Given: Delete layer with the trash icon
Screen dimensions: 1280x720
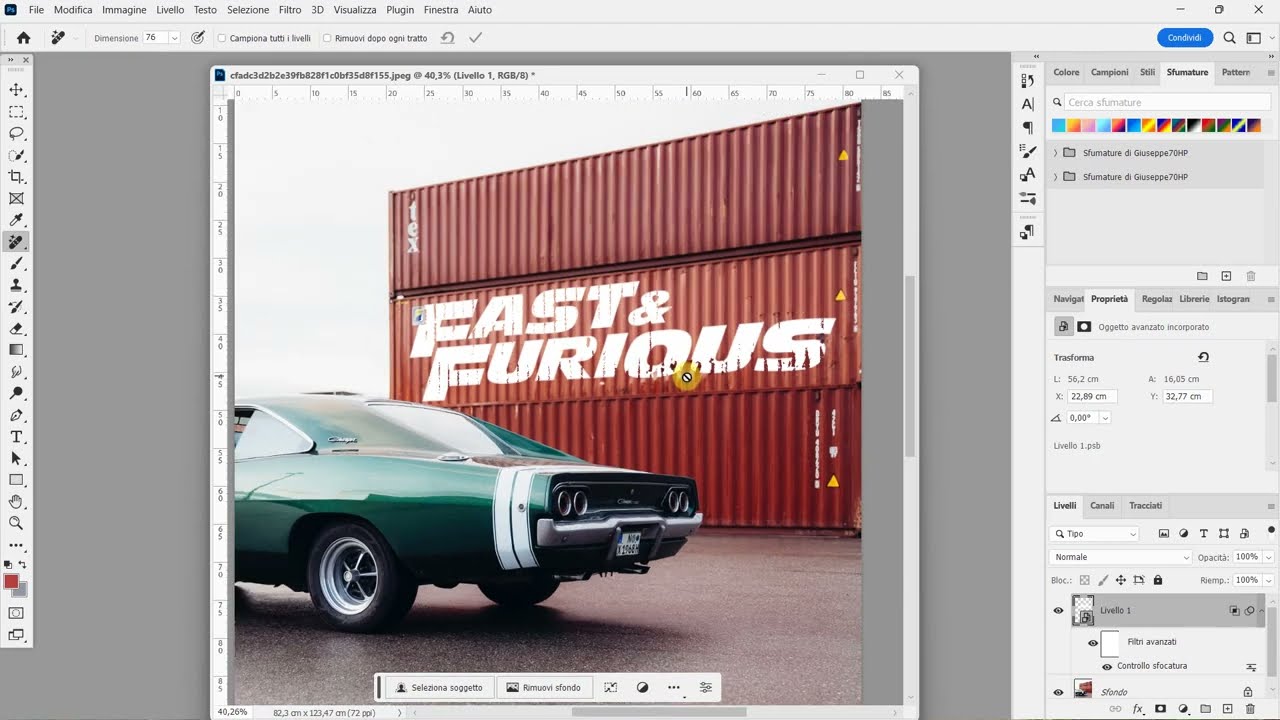Looking at the screenshot, I should 1250,709.
